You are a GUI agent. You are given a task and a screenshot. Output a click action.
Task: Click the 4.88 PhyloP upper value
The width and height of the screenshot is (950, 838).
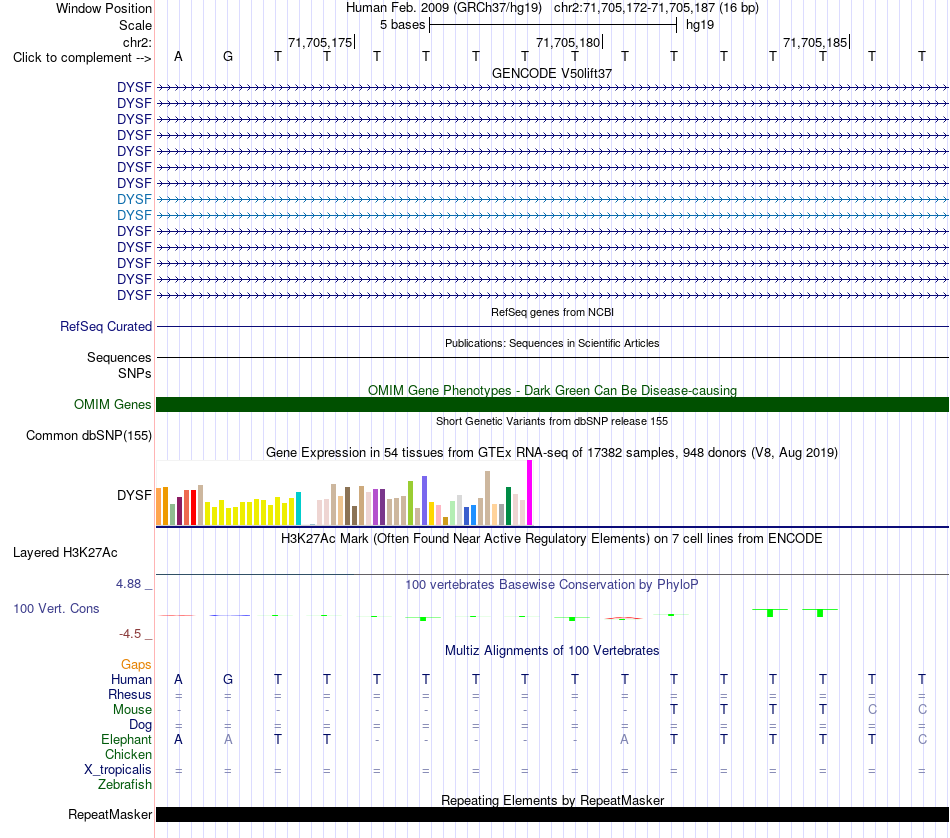(x=128, y=584)
